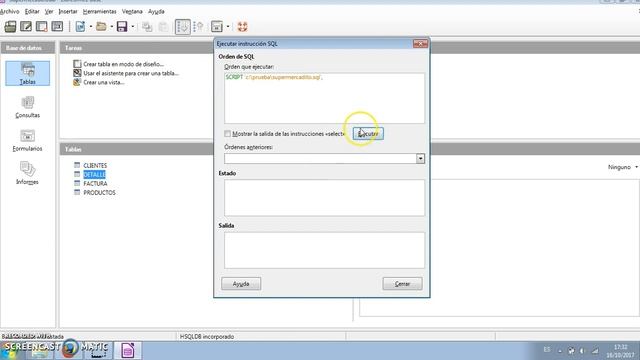Click 'HSQLDB incorporado' in the status bar

point(207,337)
